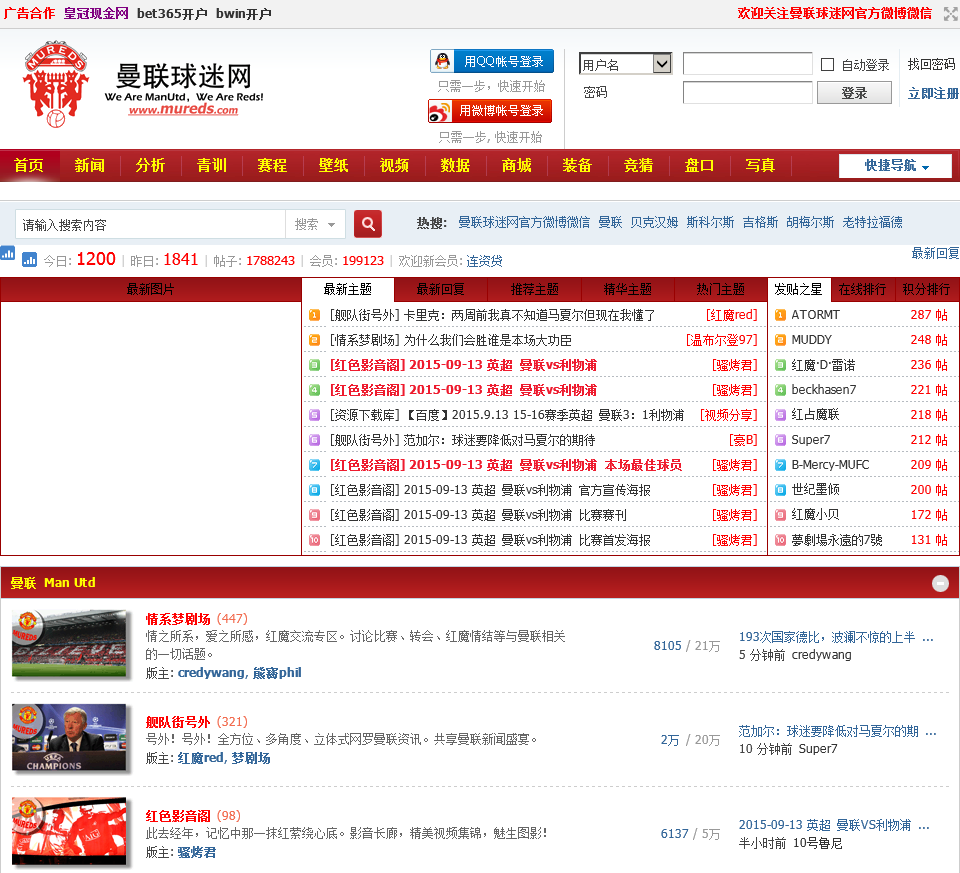Click rank 3 badge before 曼联vs利物浦 thread

315,365
